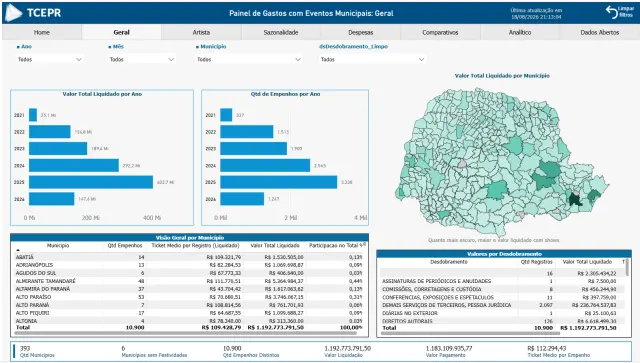
Task: Select ASSINATURAS DE PERIÓDICOS E ANUIDADES row
Action: pos(502,281)
